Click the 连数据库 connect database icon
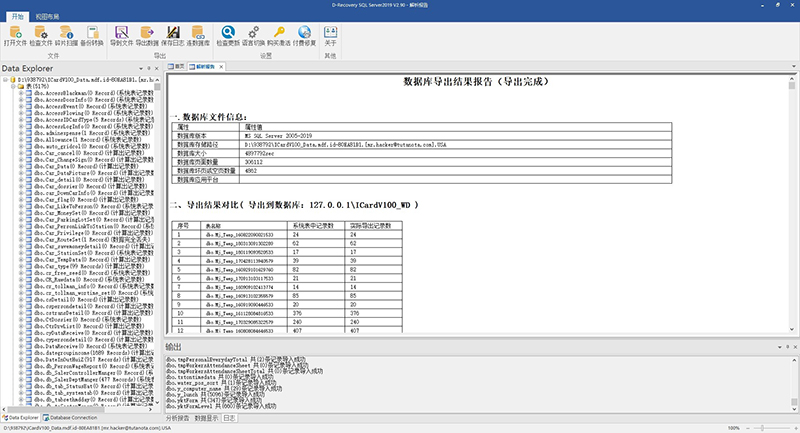The width and height of the screenshot is (800, 433). 198,36
